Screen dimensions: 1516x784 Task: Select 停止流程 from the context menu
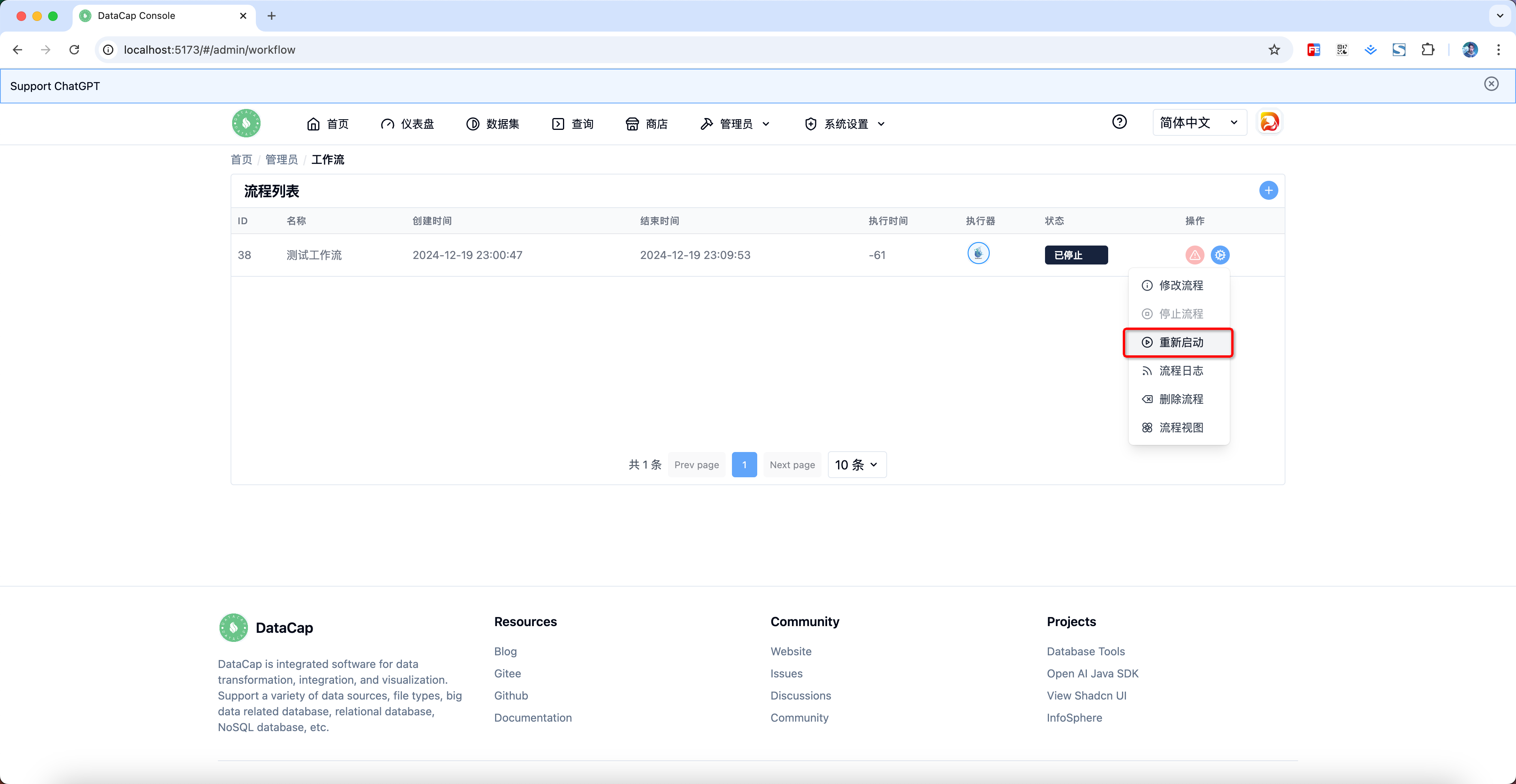[1178, 314]
